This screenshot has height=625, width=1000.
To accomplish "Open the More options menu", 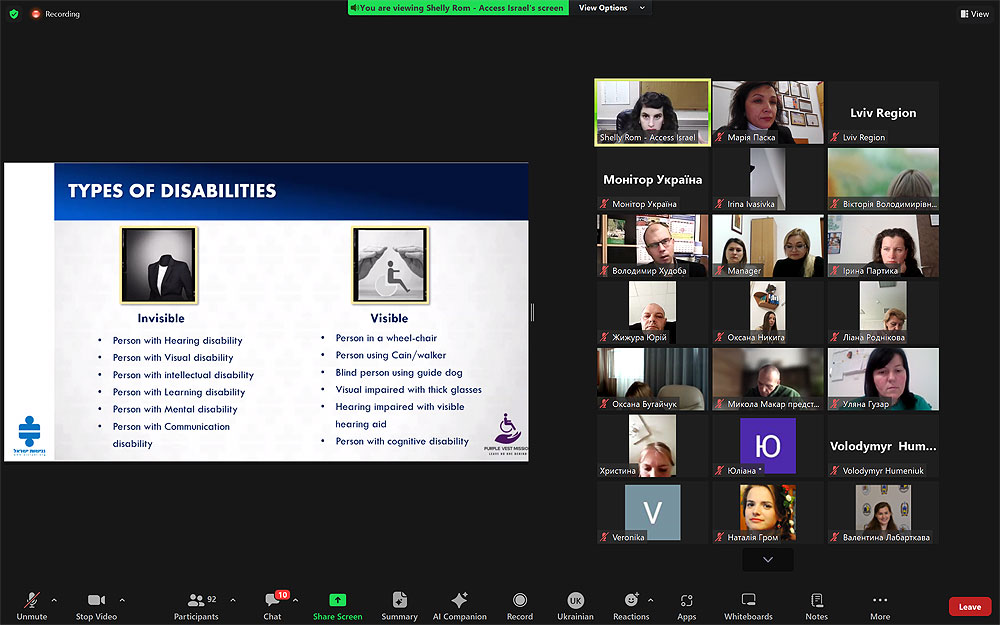I will coord(880,607).
